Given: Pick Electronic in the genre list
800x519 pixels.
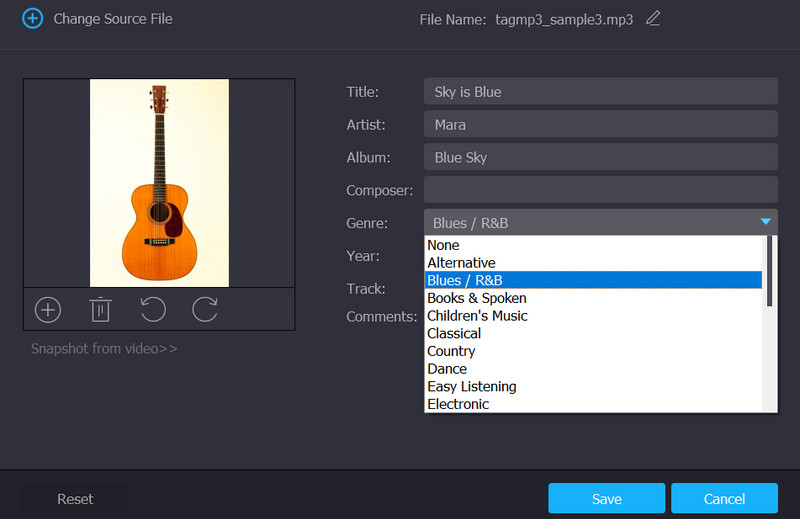Looking at the screenshot, I should 458,404.
